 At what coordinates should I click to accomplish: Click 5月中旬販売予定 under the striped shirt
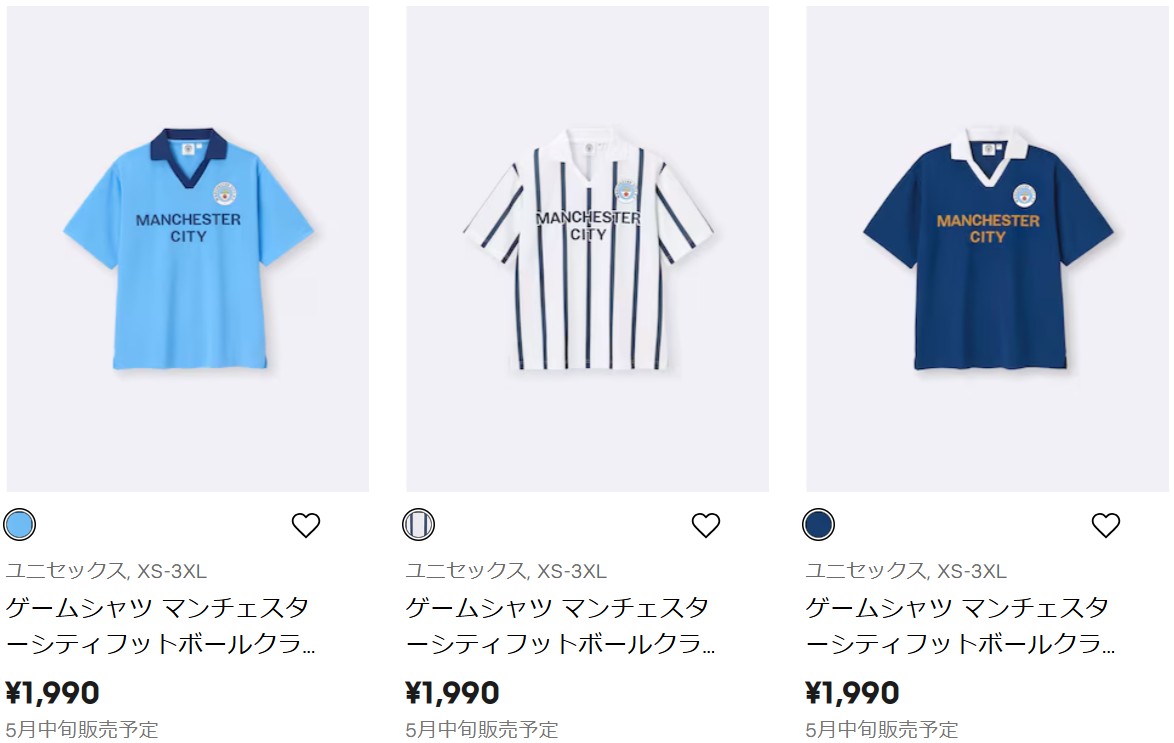(482, 730)
